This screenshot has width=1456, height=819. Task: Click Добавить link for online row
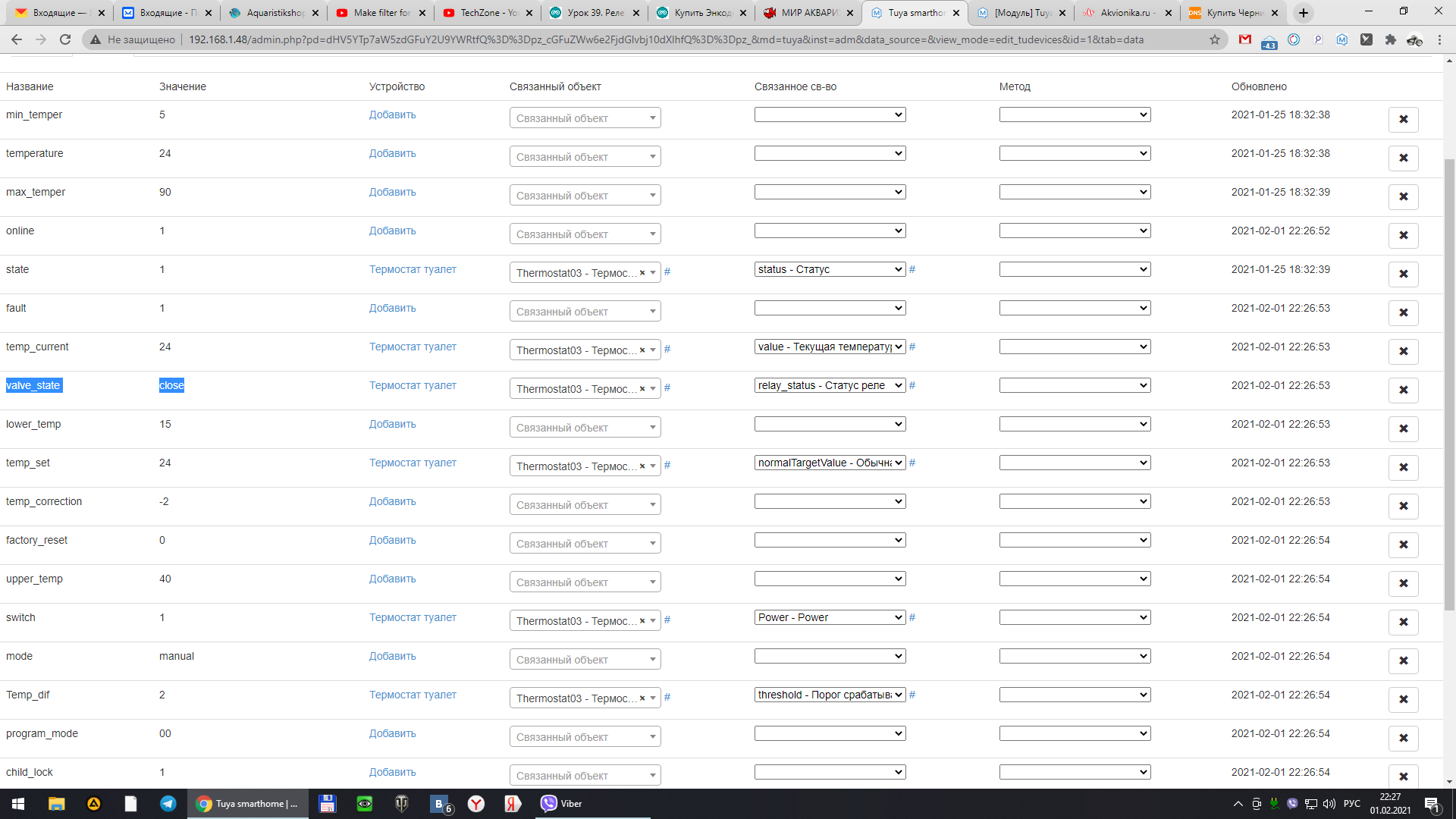pyautogui.click(x=392, y=231)
